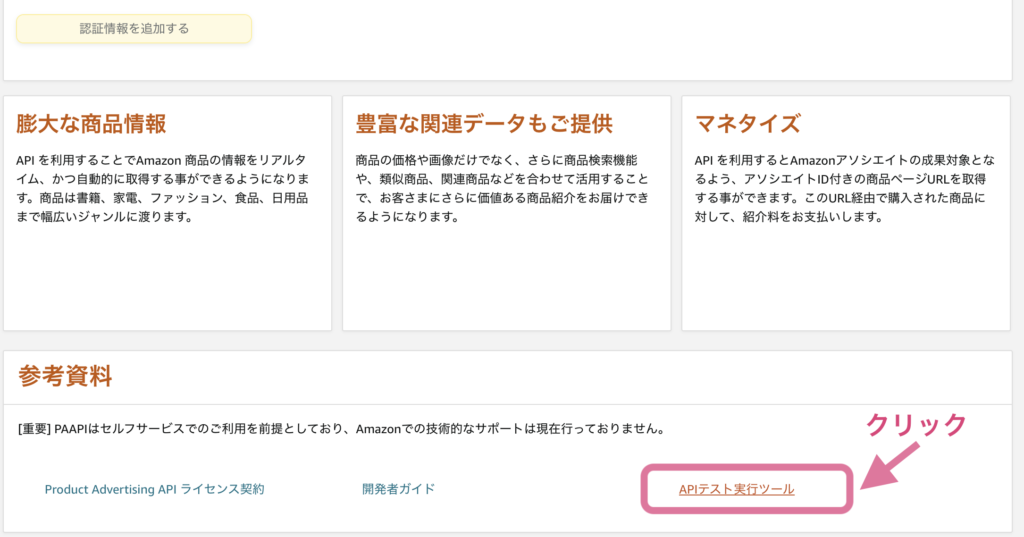This screenshot has height=537, width=1024.
Task: Select the マネタイズ heading
Action: [748, 123]
